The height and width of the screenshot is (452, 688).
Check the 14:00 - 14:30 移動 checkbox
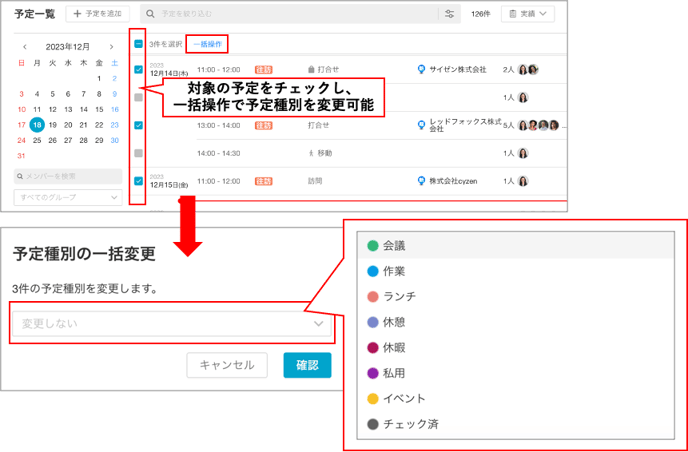pos(138,153)
